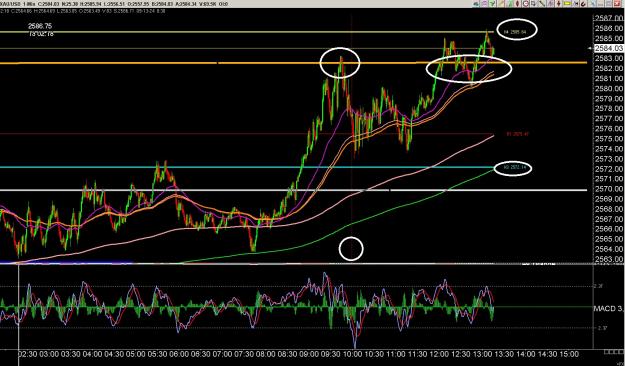Screen dimensions: 625x366
Task: Click the red 2575.41 level label
Action: pos(517,134)
